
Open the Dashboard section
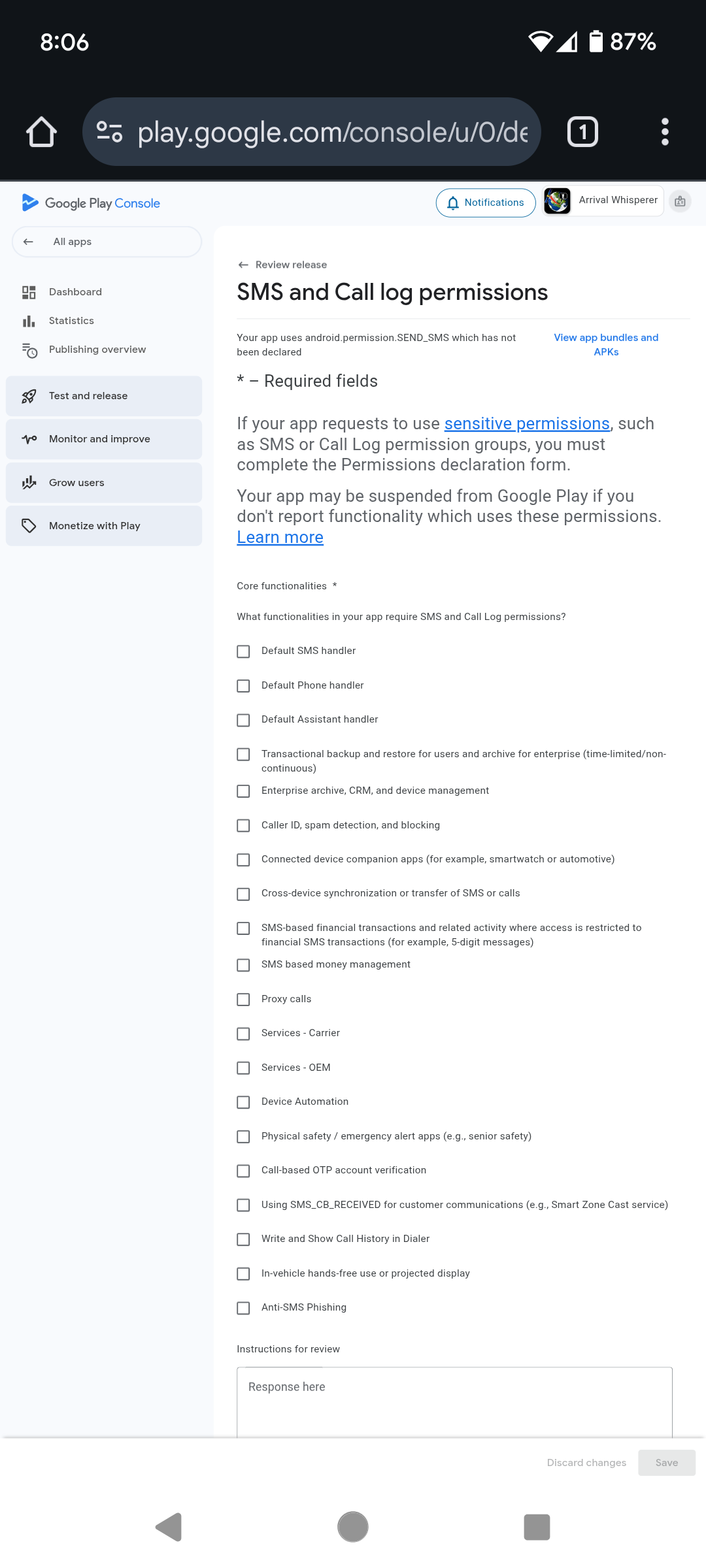point(75,291)
